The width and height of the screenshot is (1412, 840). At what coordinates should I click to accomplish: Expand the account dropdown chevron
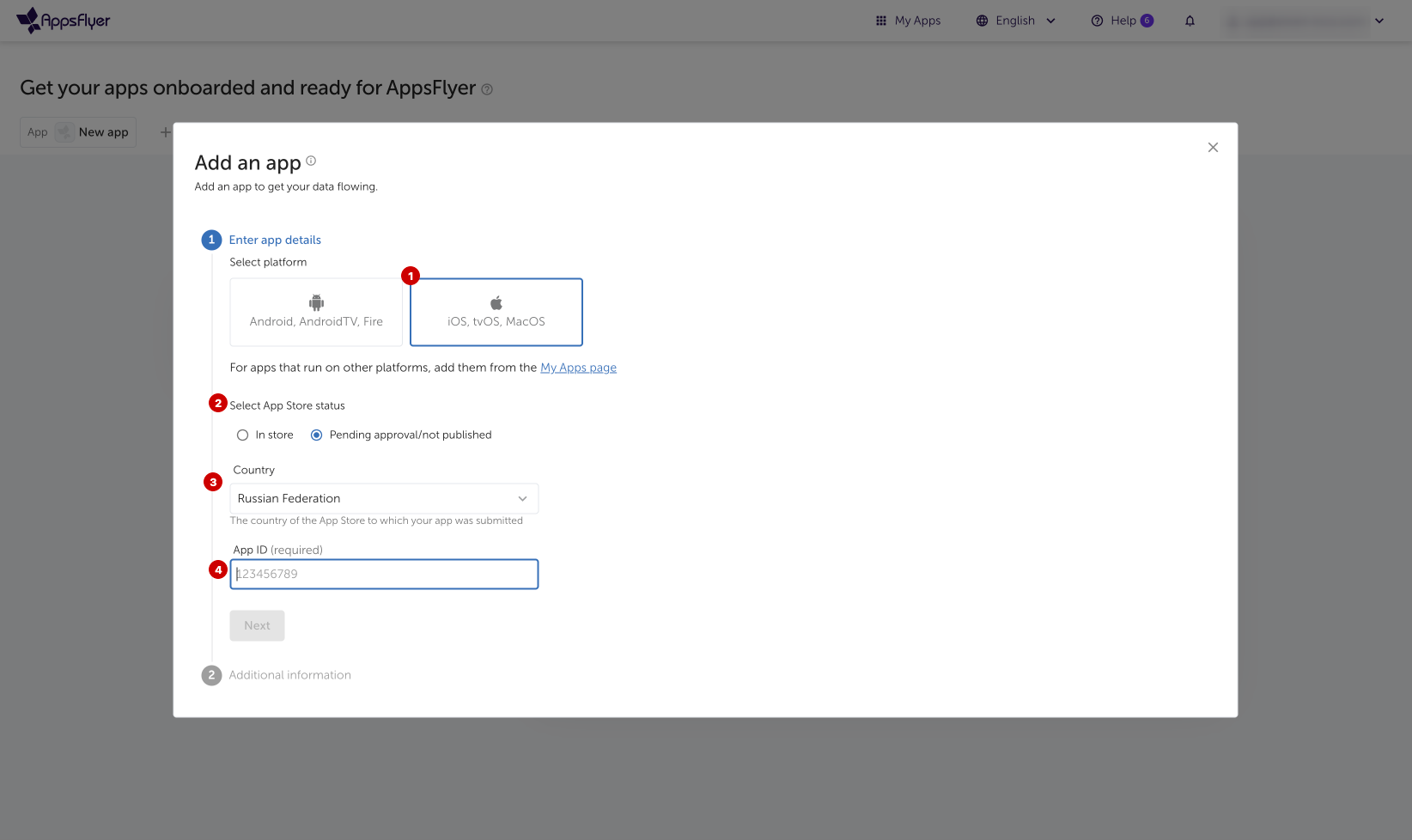tap(1379, 21)
